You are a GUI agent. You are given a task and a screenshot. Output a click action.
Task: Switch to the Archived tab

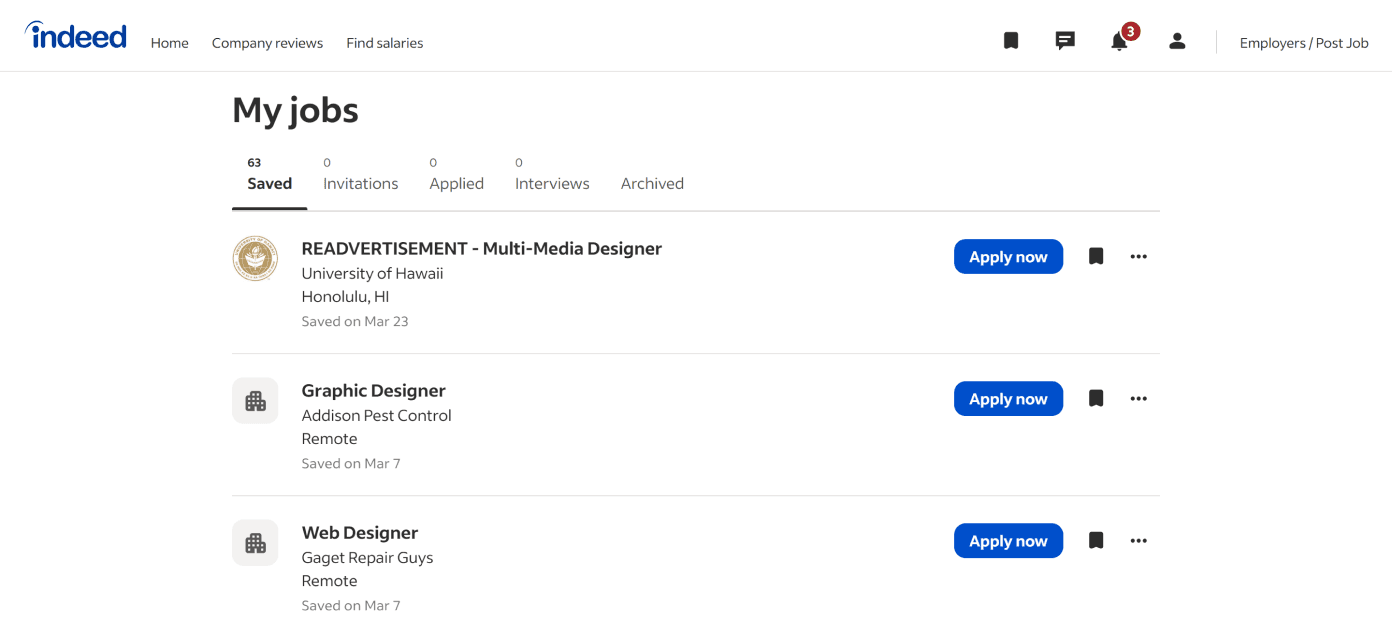pyautogui.click(x=652, y=183)
